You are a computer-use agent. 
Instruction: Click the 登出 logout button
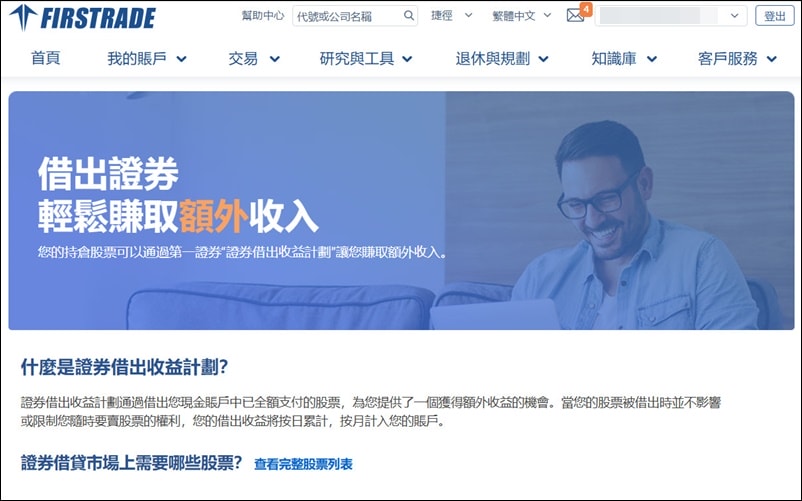[774, 16]
